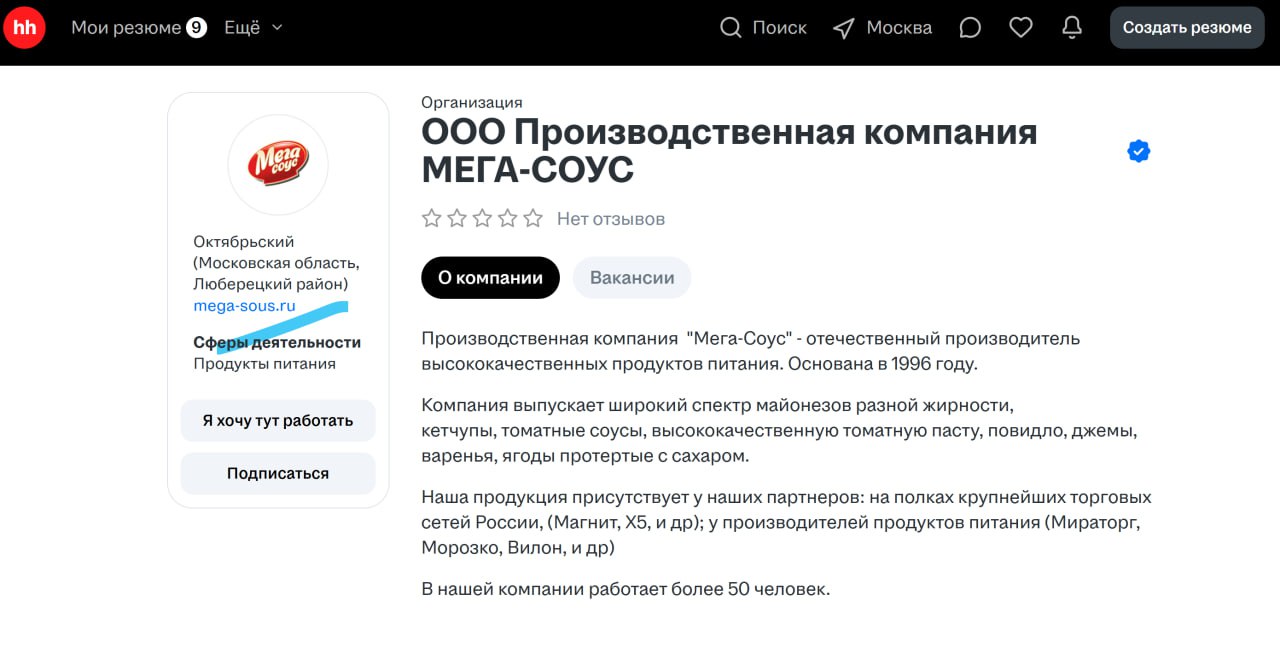The width and height of the screenshot is (1280, 663).
Task: Click the Организация label
Action: (x=472, y=102)
